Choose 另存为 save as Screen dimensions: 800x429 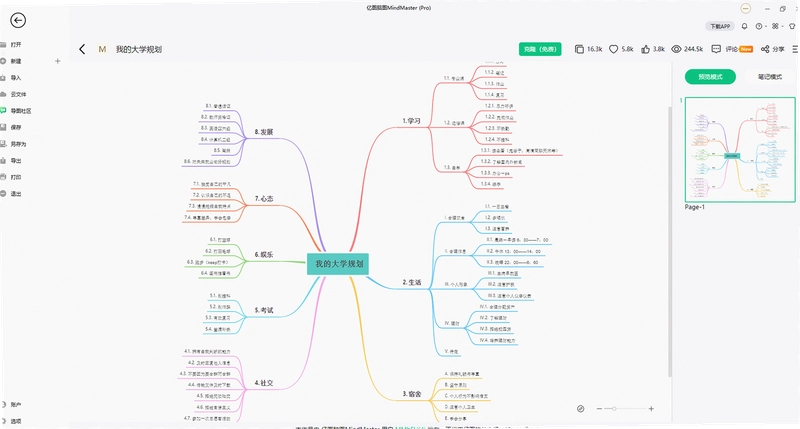[x=18, y=144]
